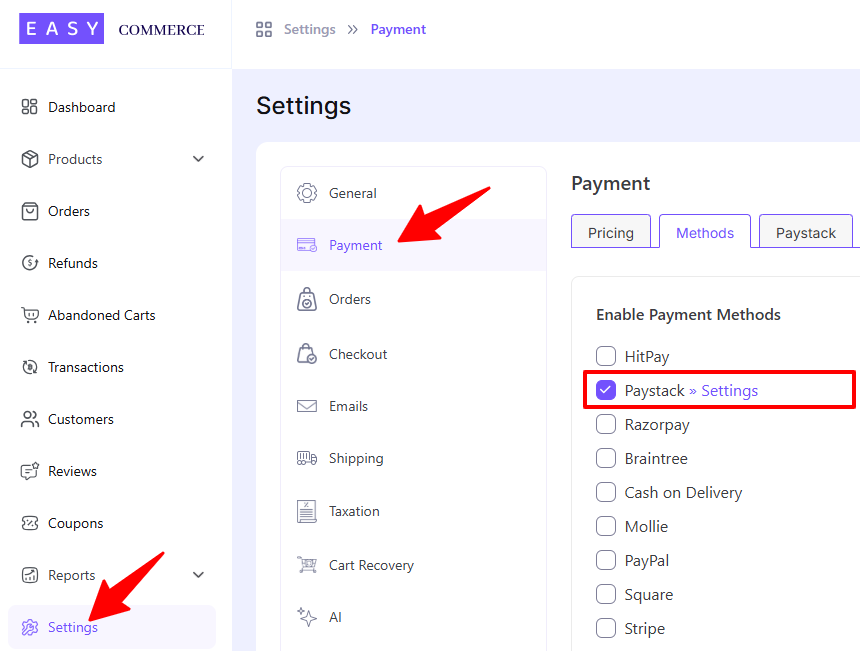860x651 pixels.
Task: Enable the PayPal checkbox
Action: (606, 560)
